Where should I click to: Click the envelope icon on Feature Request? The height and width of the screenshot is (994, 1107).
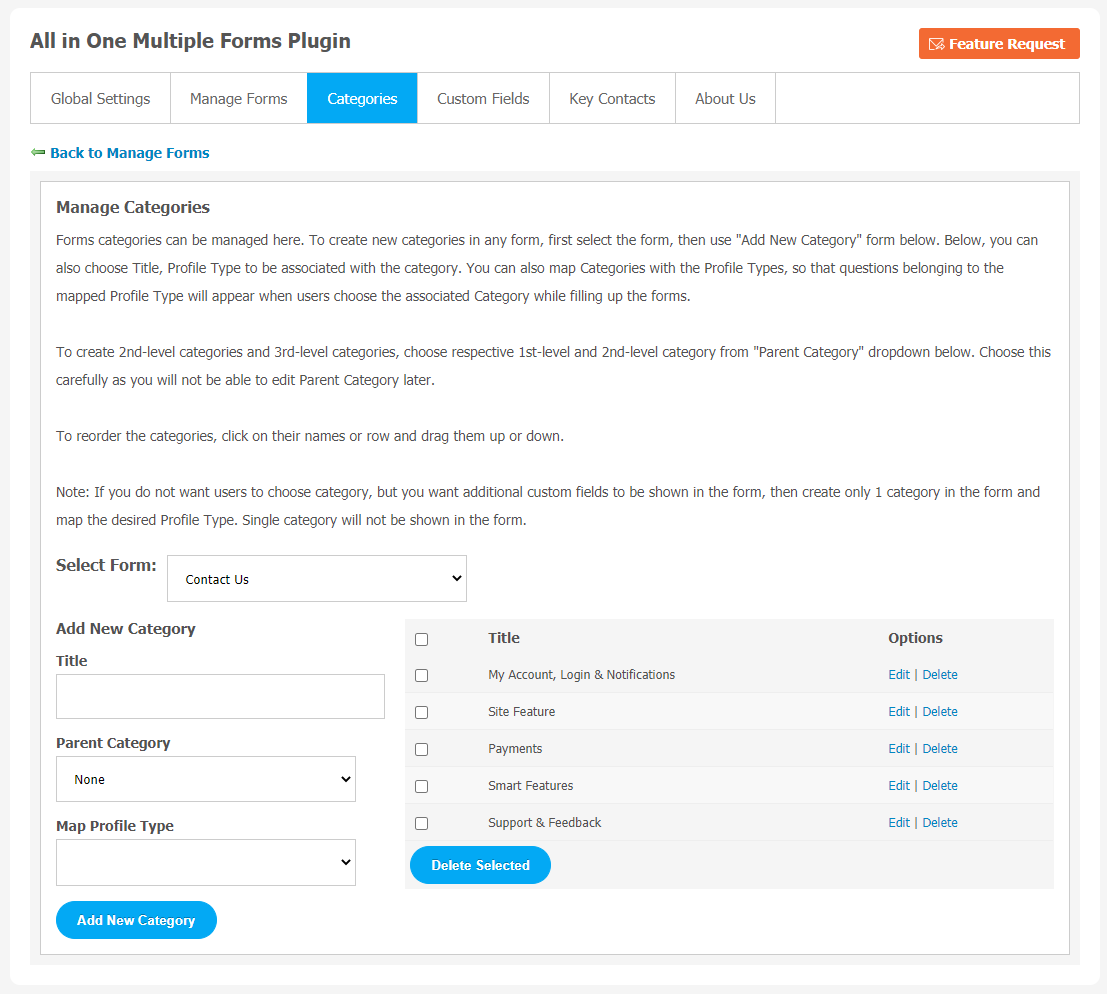coord(936,44)
